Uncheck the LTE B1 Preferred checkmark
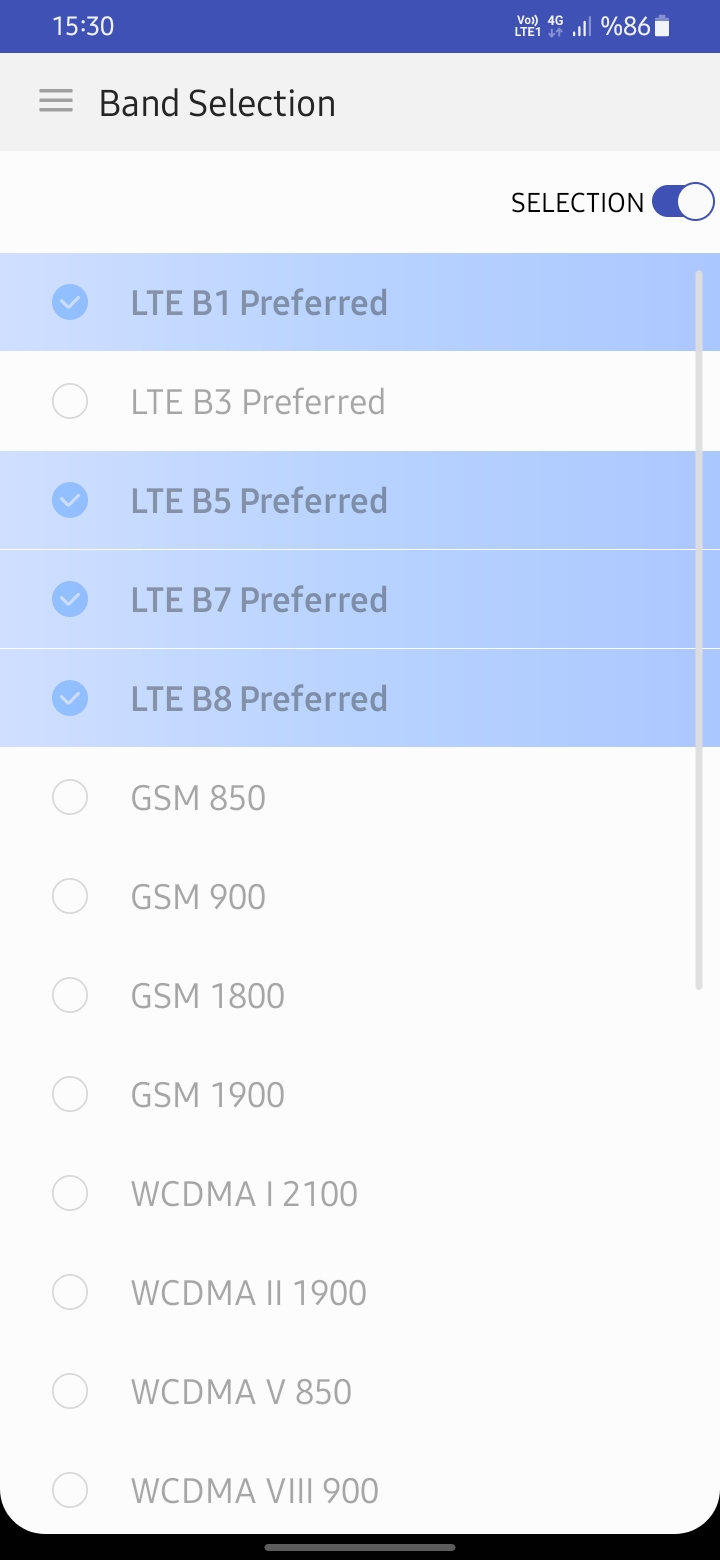This screenshot has height=1560, width=720. click(70, 302)
